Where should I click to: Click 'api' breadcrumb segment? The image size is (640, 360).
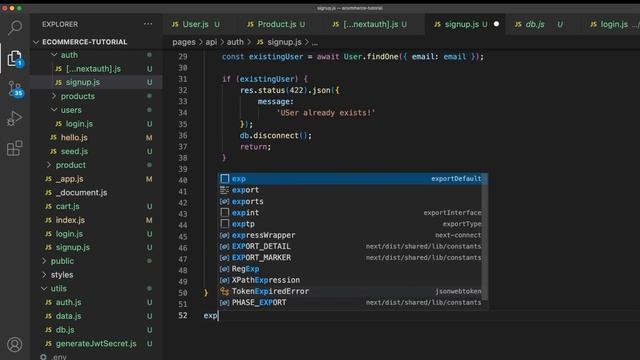click(211, 42)
